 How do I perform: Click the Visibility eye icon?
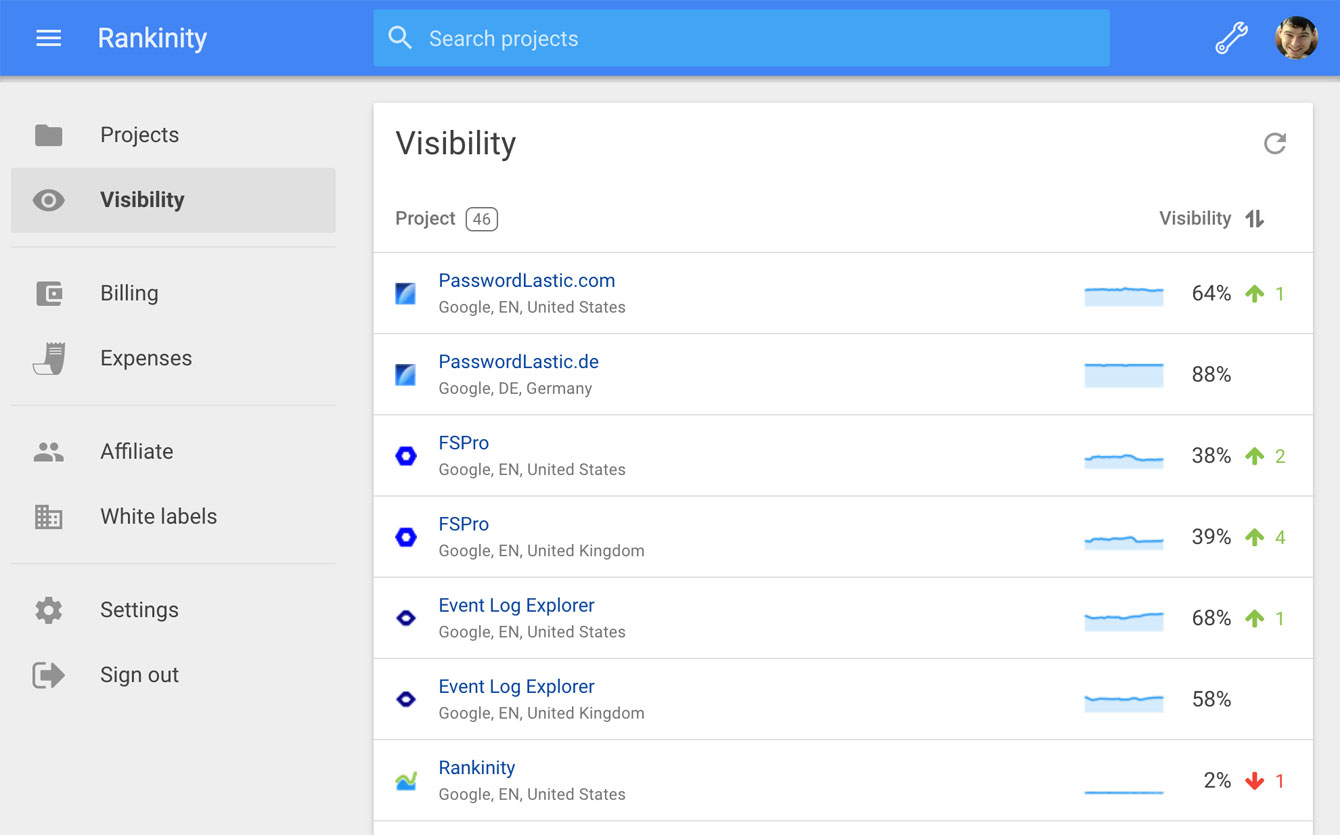pyautogui.click(x=48, y=200)
